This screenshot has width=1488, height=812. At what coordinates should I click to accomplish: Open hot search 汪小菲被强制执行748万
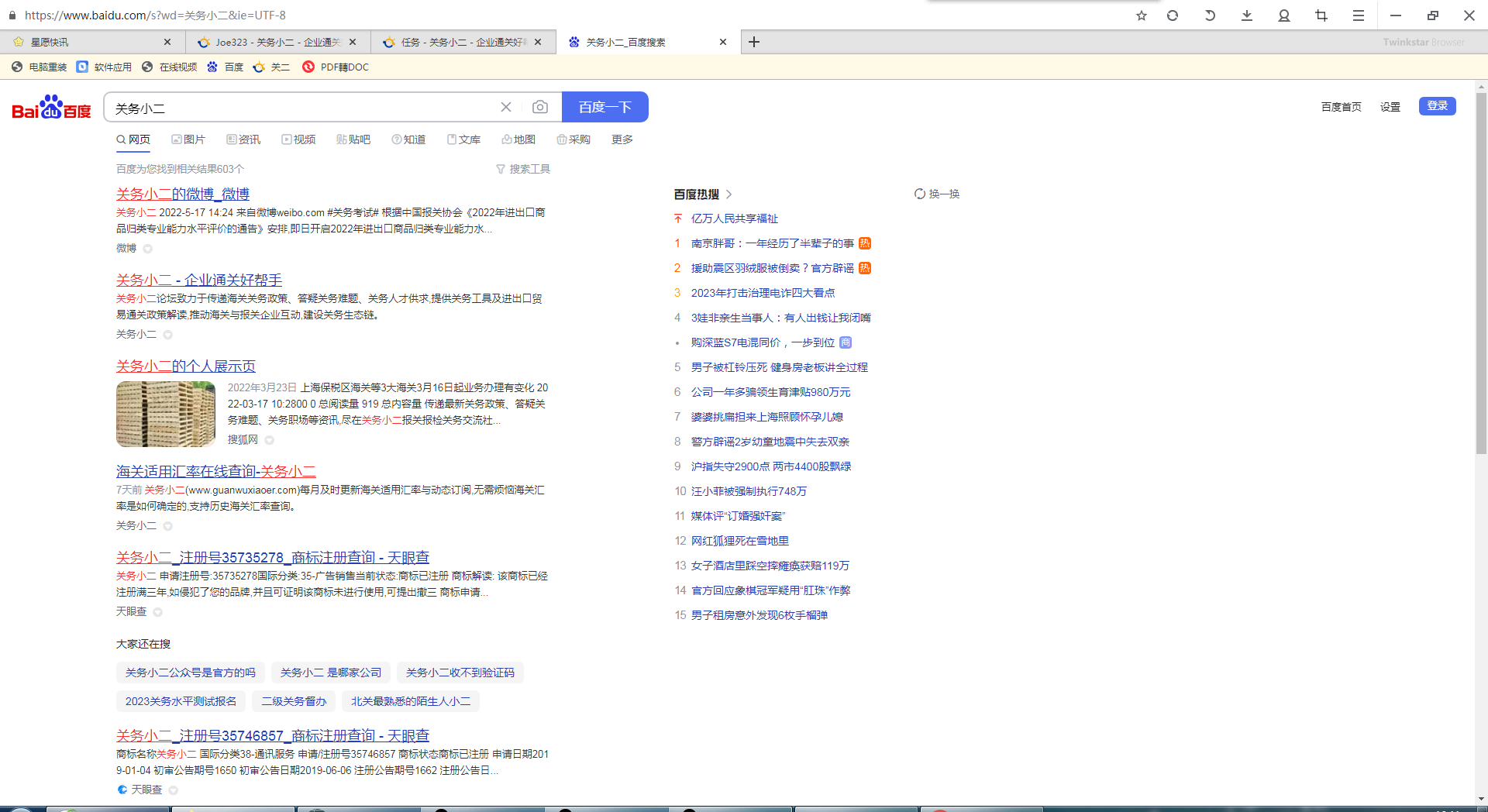749,491
